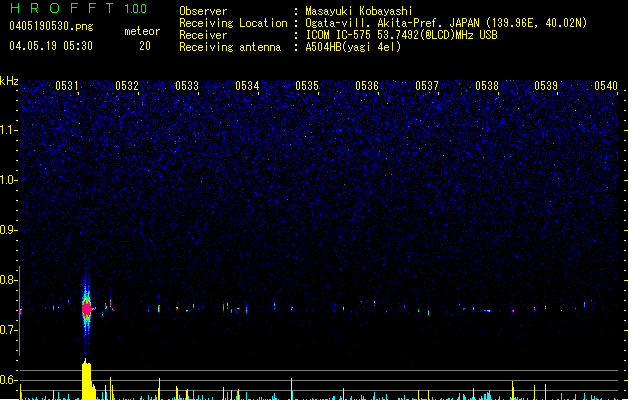629x400 pixels.
Task: Click the 0.9 kHz axis label
Action: tap(9, 230)
